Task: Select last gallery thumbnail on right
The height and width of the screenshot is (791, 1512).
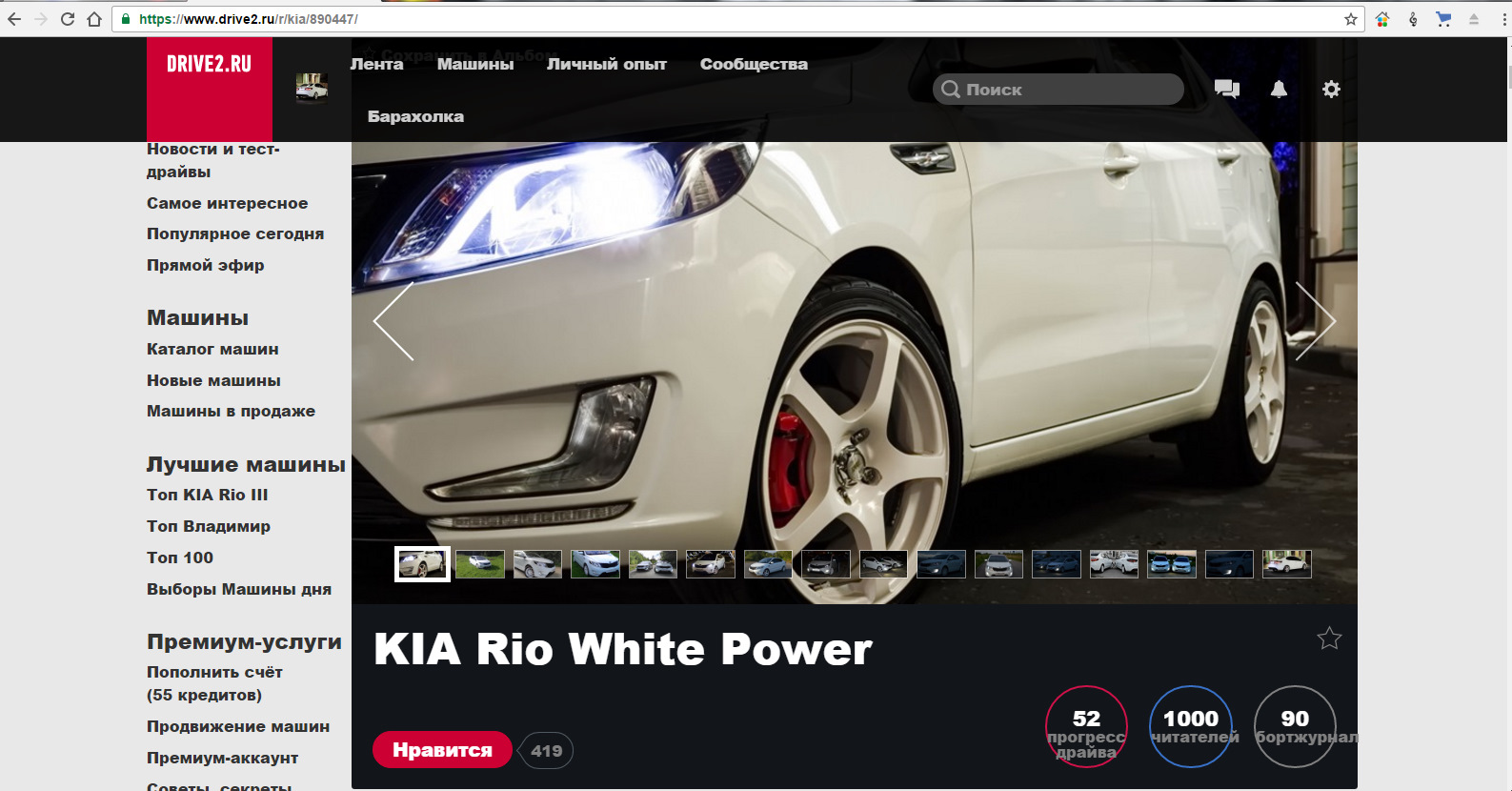Action: pyautogui.click(x=1287, y=564)
